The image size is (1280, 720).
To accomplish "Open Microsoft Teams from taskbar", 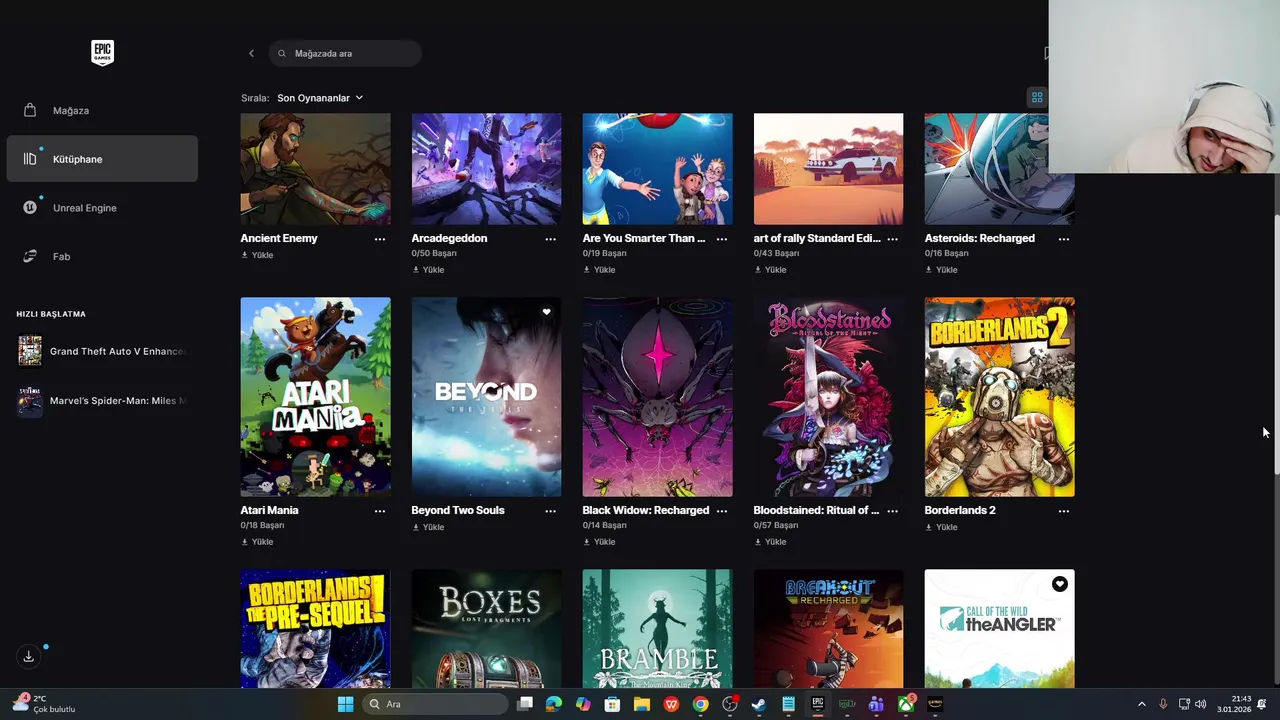I will click(x=876, y=704).
